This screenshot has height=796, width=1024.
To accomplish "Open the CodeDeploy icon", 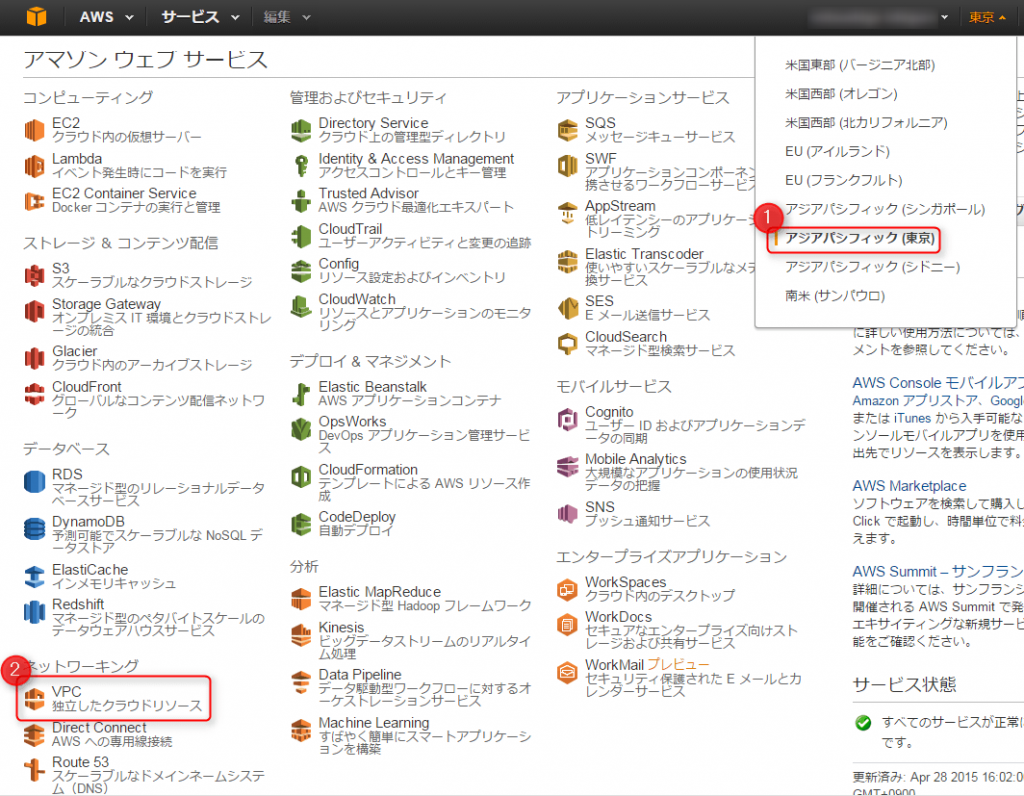I will [x=300, y=524].
